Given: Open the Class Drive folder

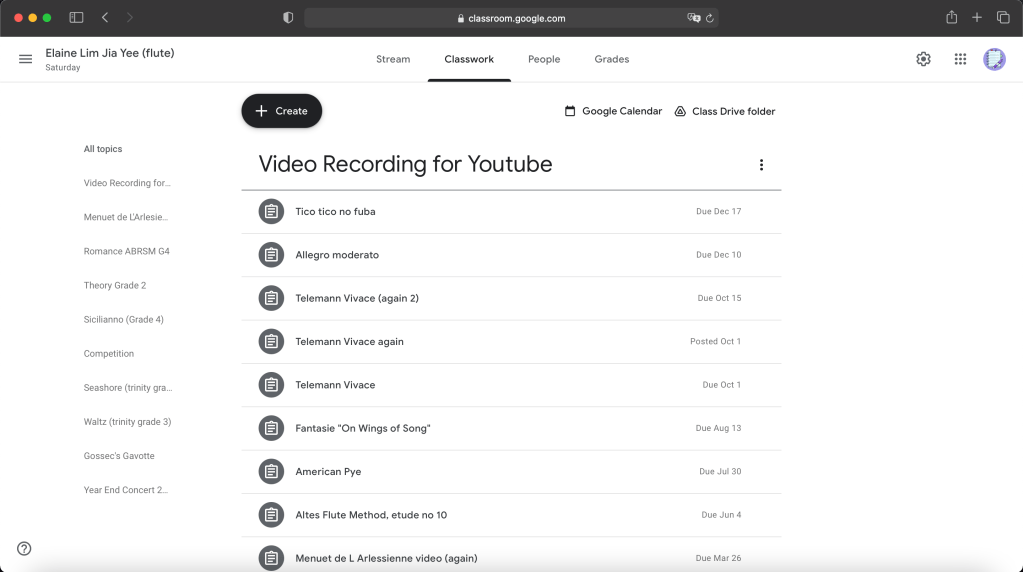Looking at the screenshot, I should coord(724,111).
